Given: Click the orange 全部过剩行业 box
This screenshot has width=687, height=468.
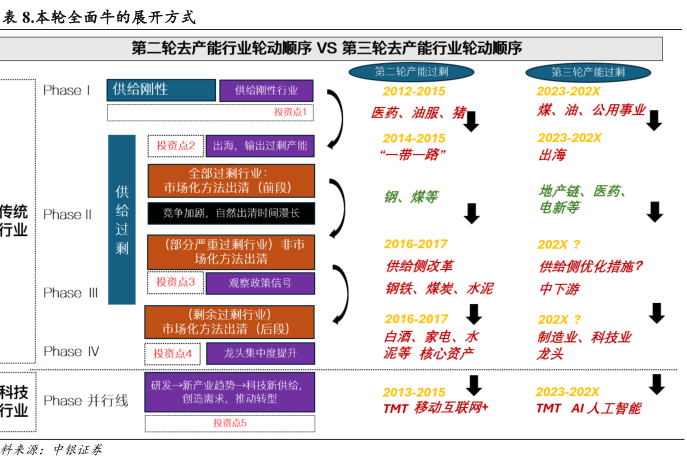Looking at the screenshot, I should pyautogui.click(x=231, y=180).
